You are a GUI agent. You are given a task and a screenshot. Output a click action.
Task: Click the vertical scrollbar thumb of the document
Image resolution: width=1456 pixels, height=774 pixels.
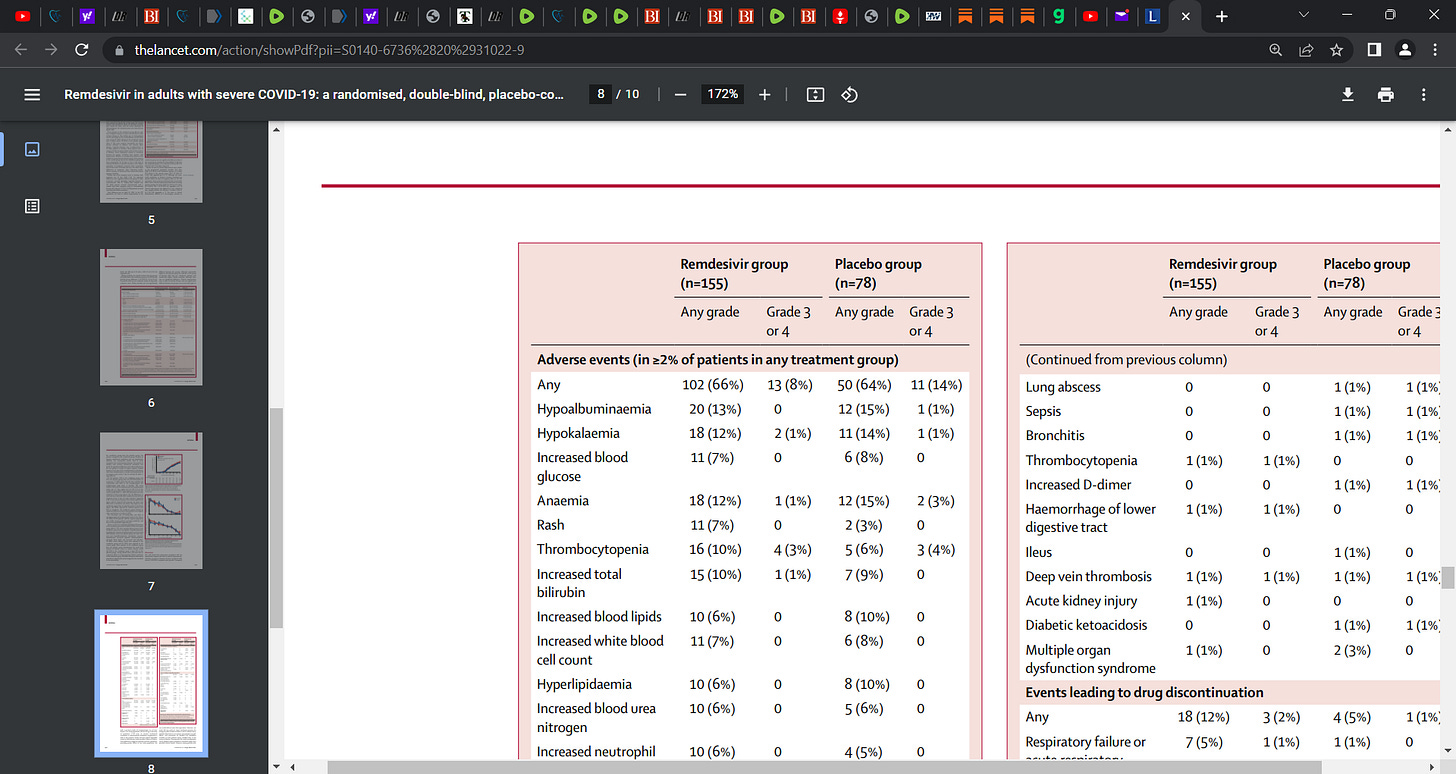[x=1447, y=578]
